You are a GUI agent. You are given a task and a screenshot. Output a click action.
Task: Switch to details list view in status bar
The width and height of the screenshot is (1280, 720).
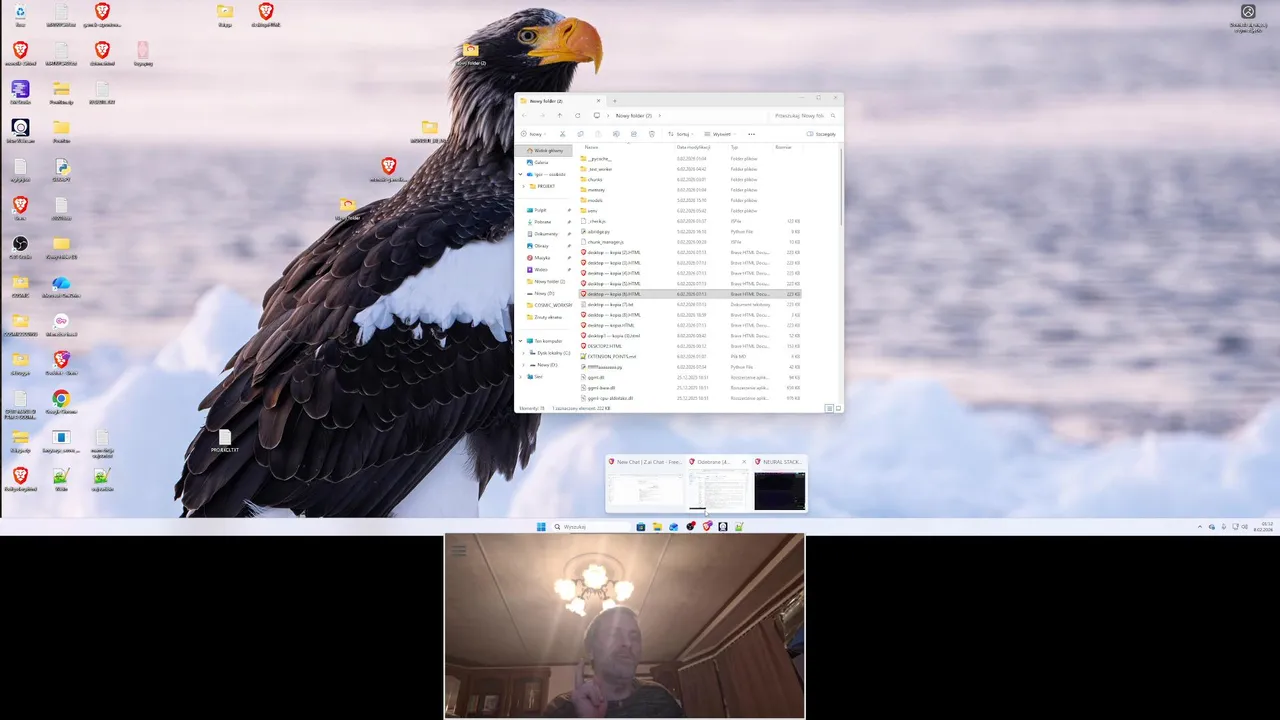[829, 408]
